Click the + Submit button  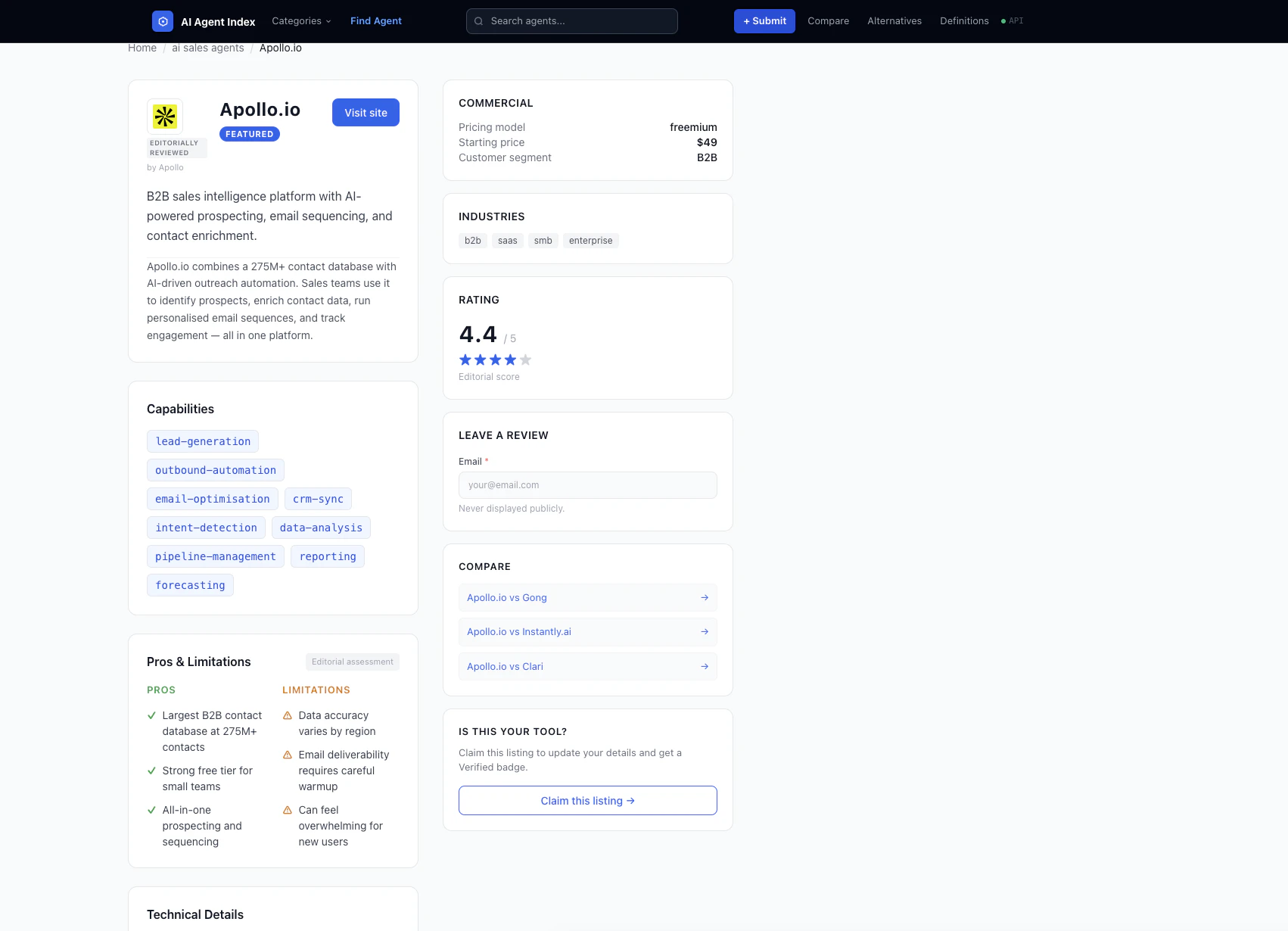coord(764,21)
